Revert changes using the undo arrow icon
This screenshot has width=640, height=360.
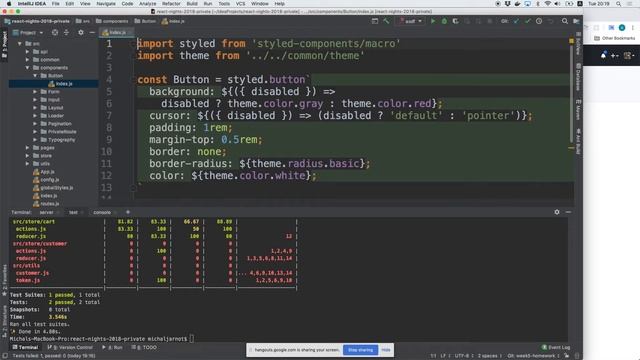click(x=550, y=21)
